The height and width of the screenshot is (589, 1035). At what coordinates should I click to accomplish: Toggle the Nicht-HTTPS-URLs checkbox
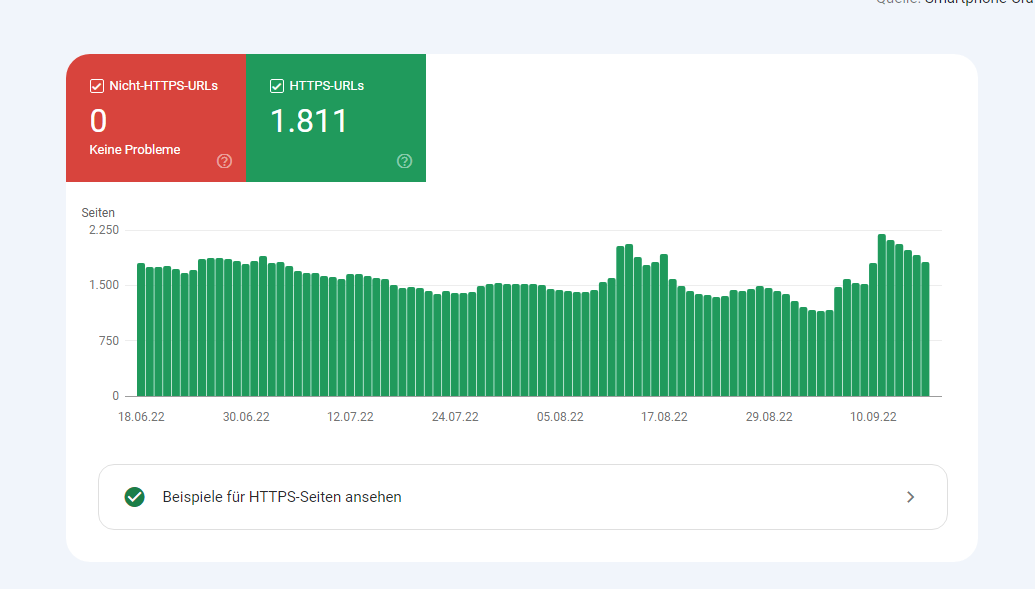pyautogui.click(x=97, y=86)
